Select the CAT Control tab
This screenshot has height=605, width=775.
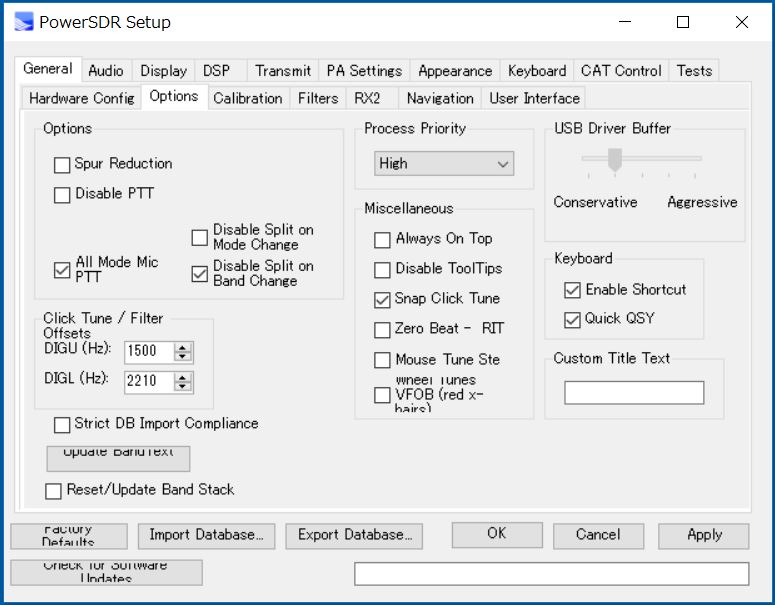(621, 71)
